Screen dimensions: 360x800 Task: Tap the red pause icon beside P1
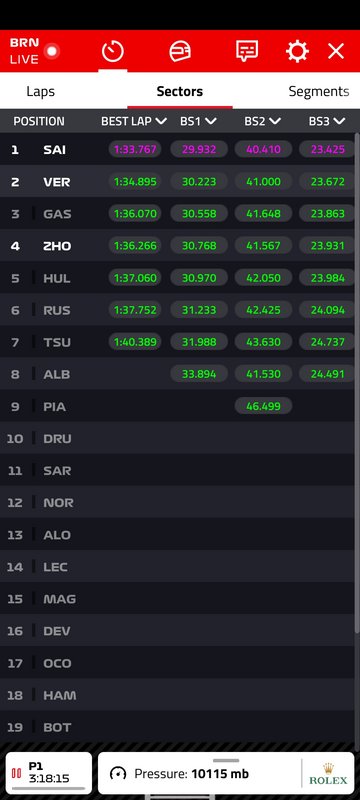click(x=16, y=773)
